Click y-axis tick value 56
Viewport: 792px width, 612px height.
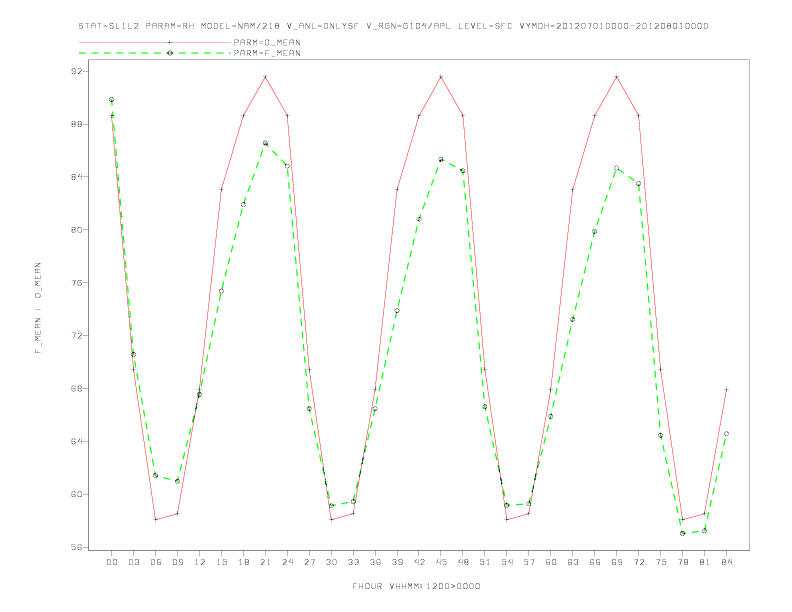pyautogui.click(x=76, y=547)
